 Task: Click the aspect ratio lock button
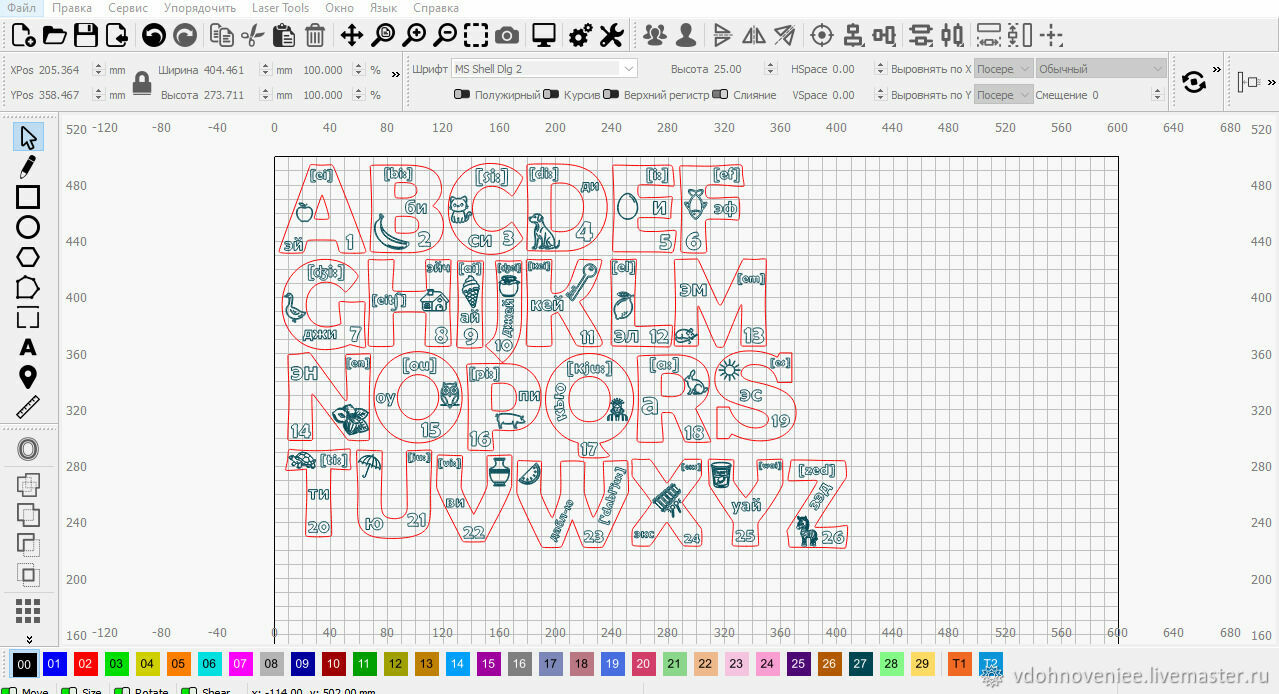tap(142, 82)
